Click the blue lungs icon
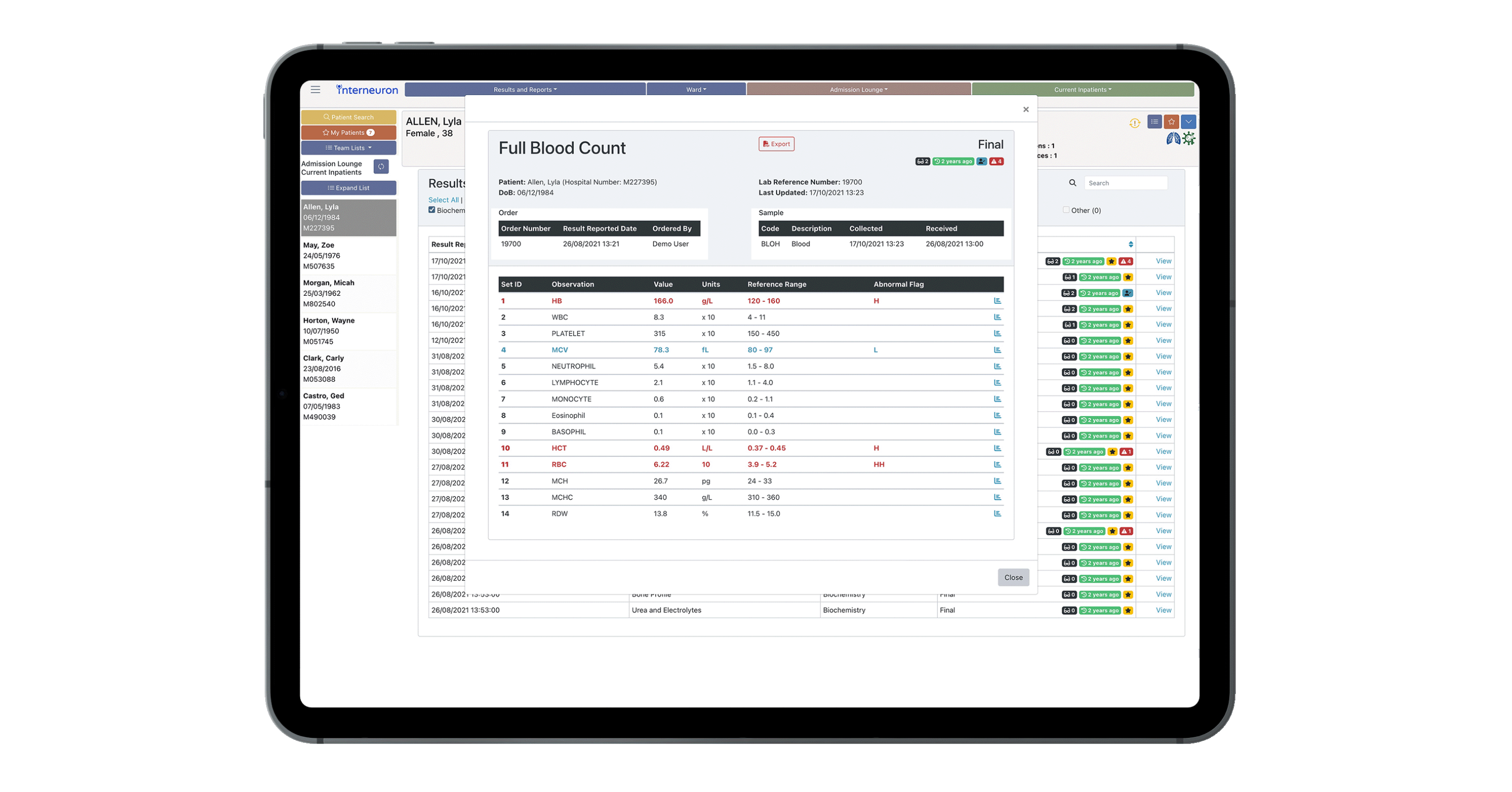 [x=1173, y=139]
